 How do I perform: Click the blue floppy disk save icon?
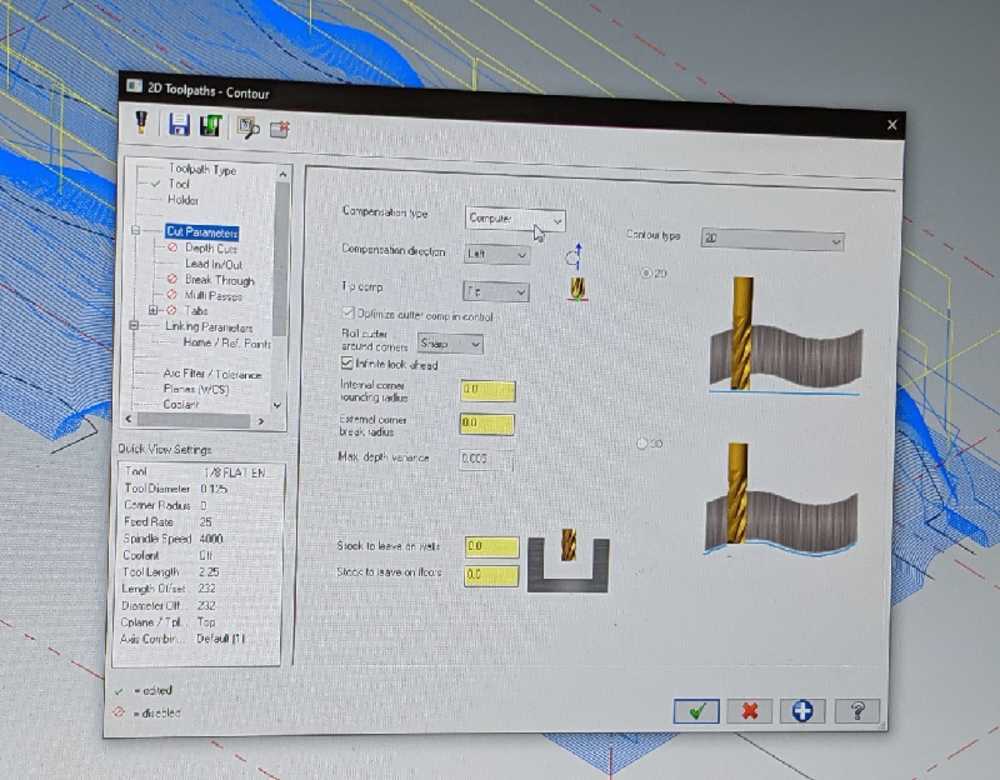pyautogui.click(x=179, y=124)
